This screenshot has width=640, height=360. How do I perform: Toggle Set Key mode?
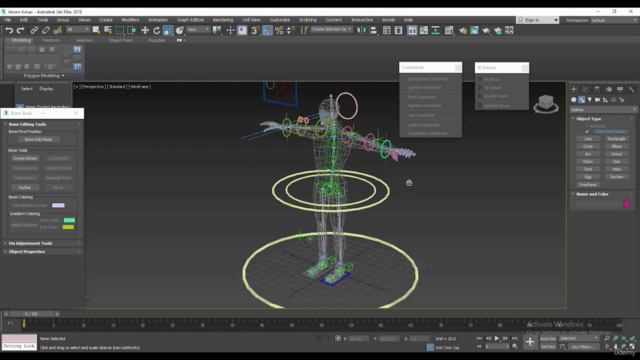pos(548,347)
